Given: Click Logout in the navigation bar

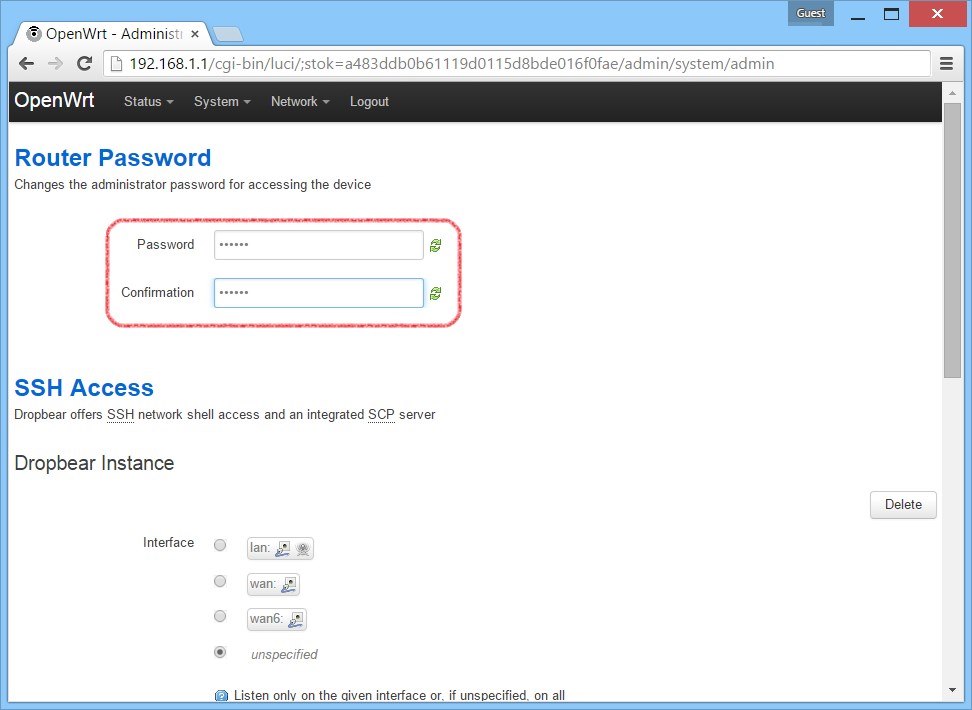Looking at the screenshot, I should click(x=369, y=102).
